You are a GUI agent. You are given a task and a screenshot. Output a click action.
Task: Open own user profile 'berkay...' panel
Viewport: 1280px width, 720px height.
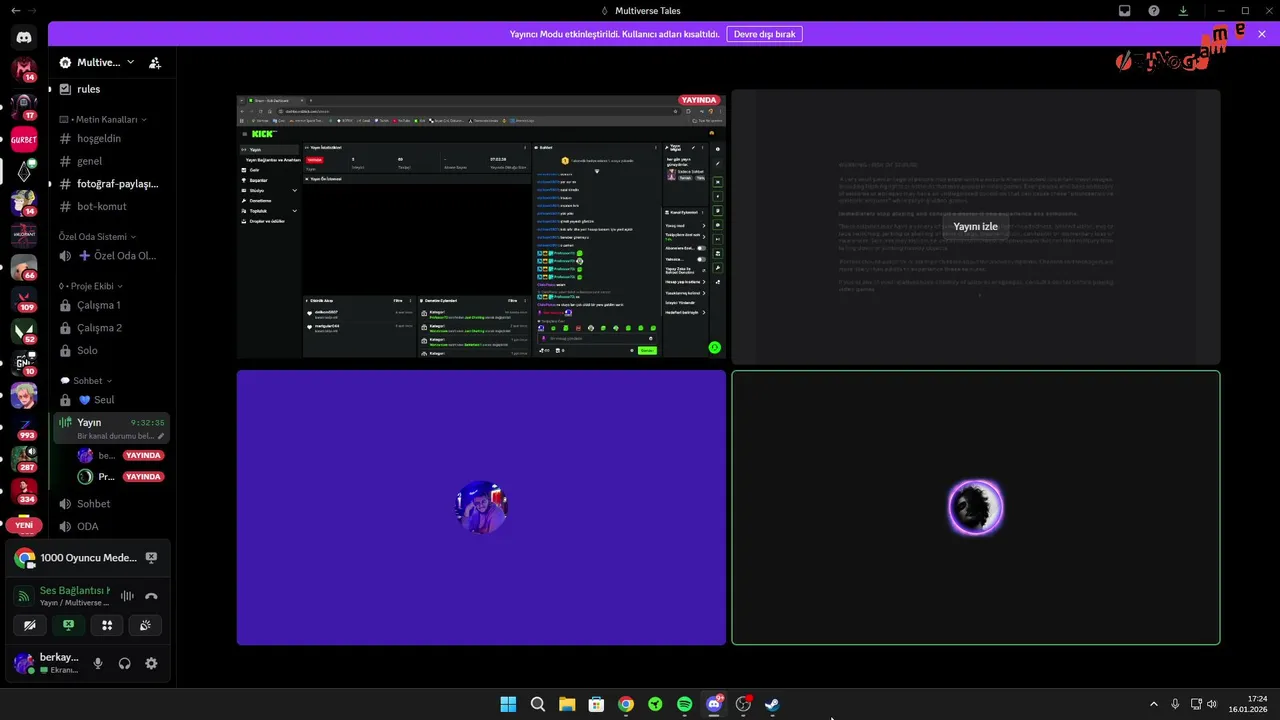coord(46,663)
